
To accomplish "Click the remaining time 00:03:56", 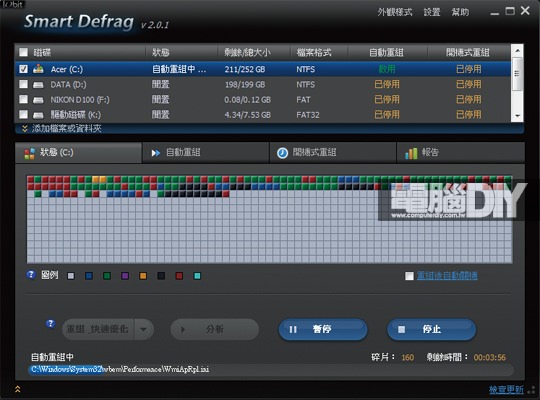I will (490, 358).
